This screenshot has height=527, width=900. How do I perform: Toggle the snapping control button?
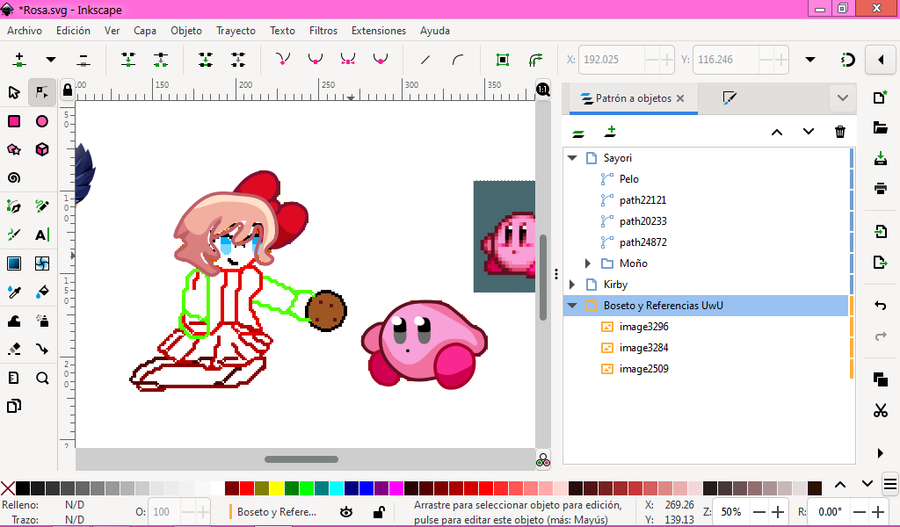point(848,59)
